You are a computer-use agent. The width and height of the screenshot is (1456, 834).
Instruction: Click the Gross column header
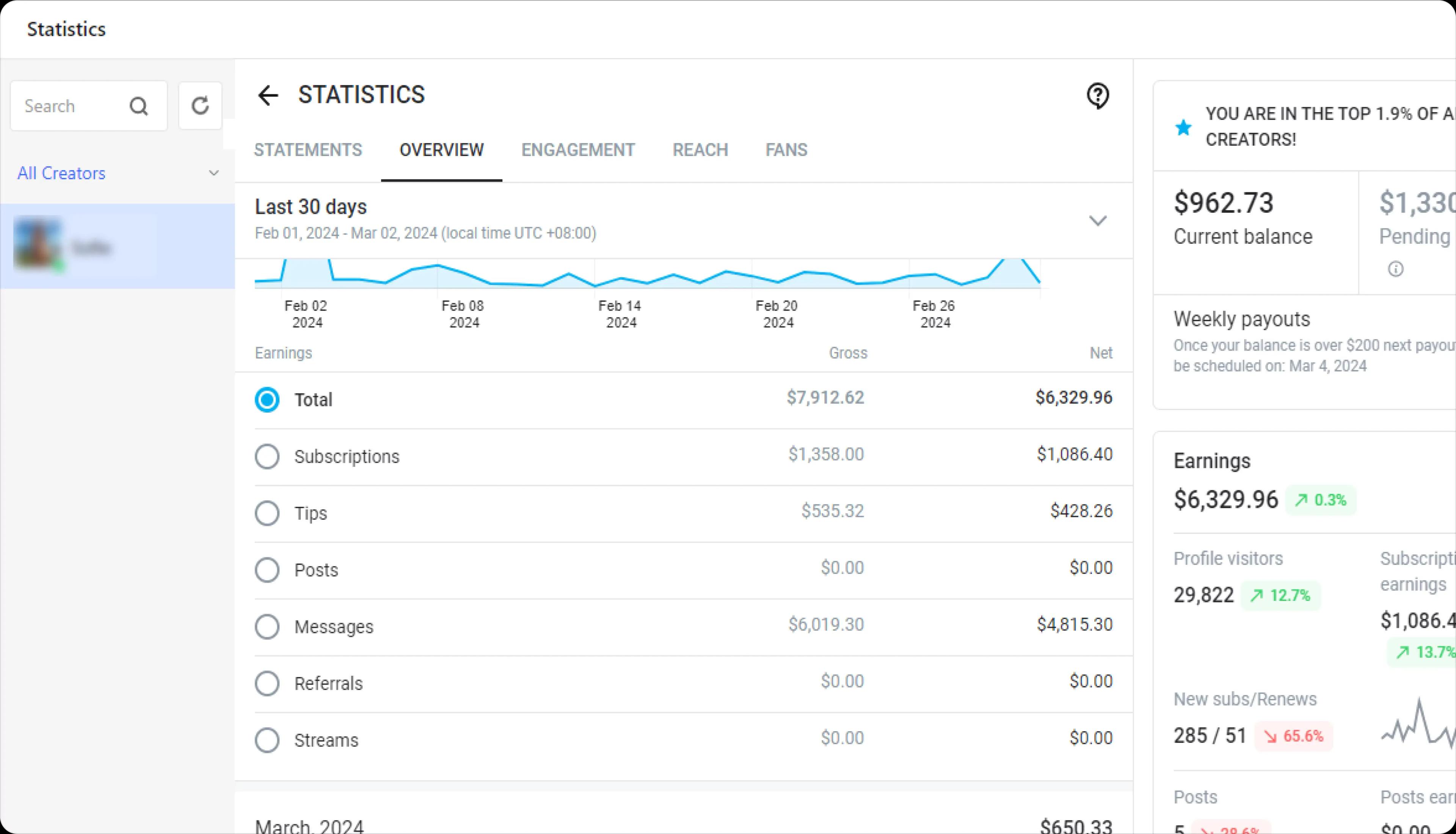click(x=848, y=353)
